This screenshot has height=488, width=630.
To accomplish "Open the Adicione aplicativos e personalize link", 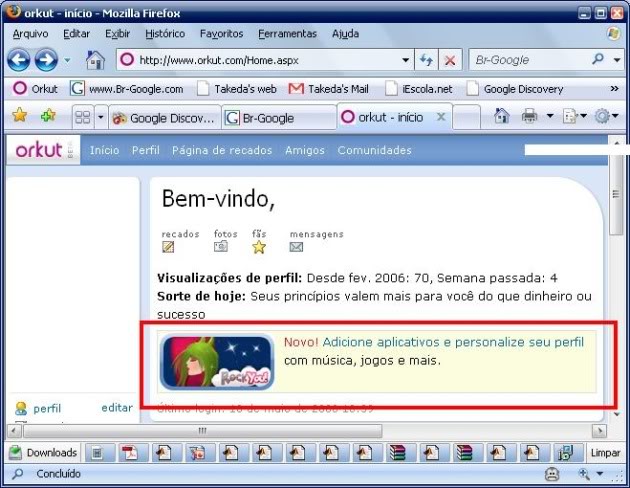I will pos(453,342).
